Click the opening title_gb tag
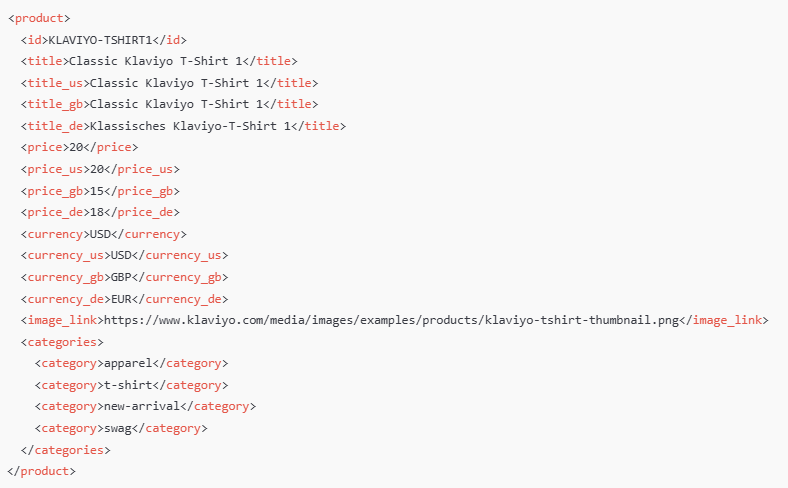 tap(55, 104)
